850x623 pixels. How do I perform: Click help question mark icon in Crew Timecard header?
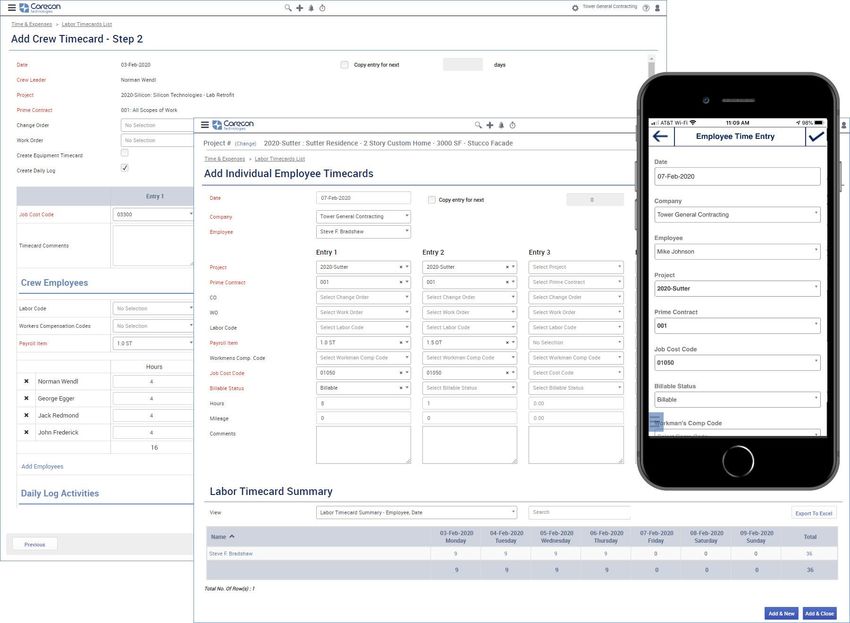point(646,8)
